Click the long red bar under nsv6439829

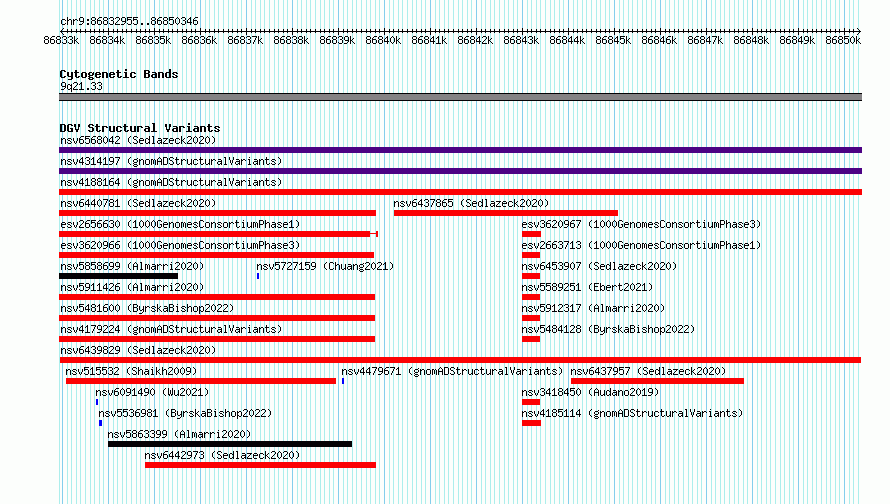[460, 360]
